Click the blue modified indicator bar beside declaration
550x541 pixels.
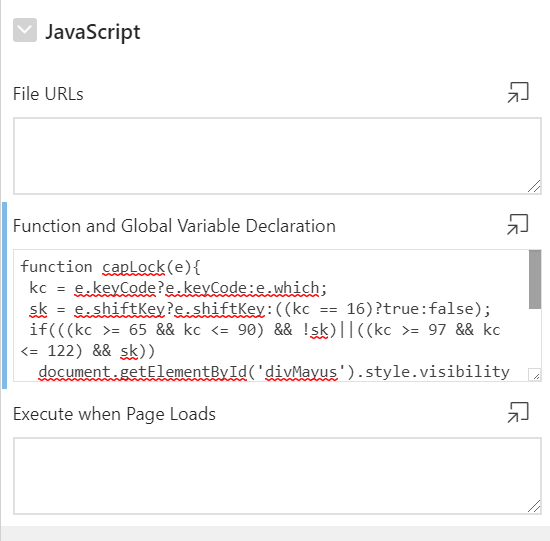click(x=4, y=295)
